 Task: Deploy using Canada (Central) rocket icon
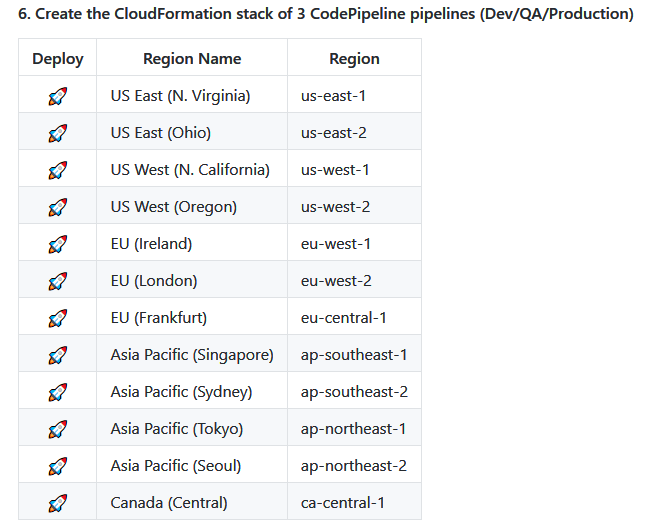(57, 503)
